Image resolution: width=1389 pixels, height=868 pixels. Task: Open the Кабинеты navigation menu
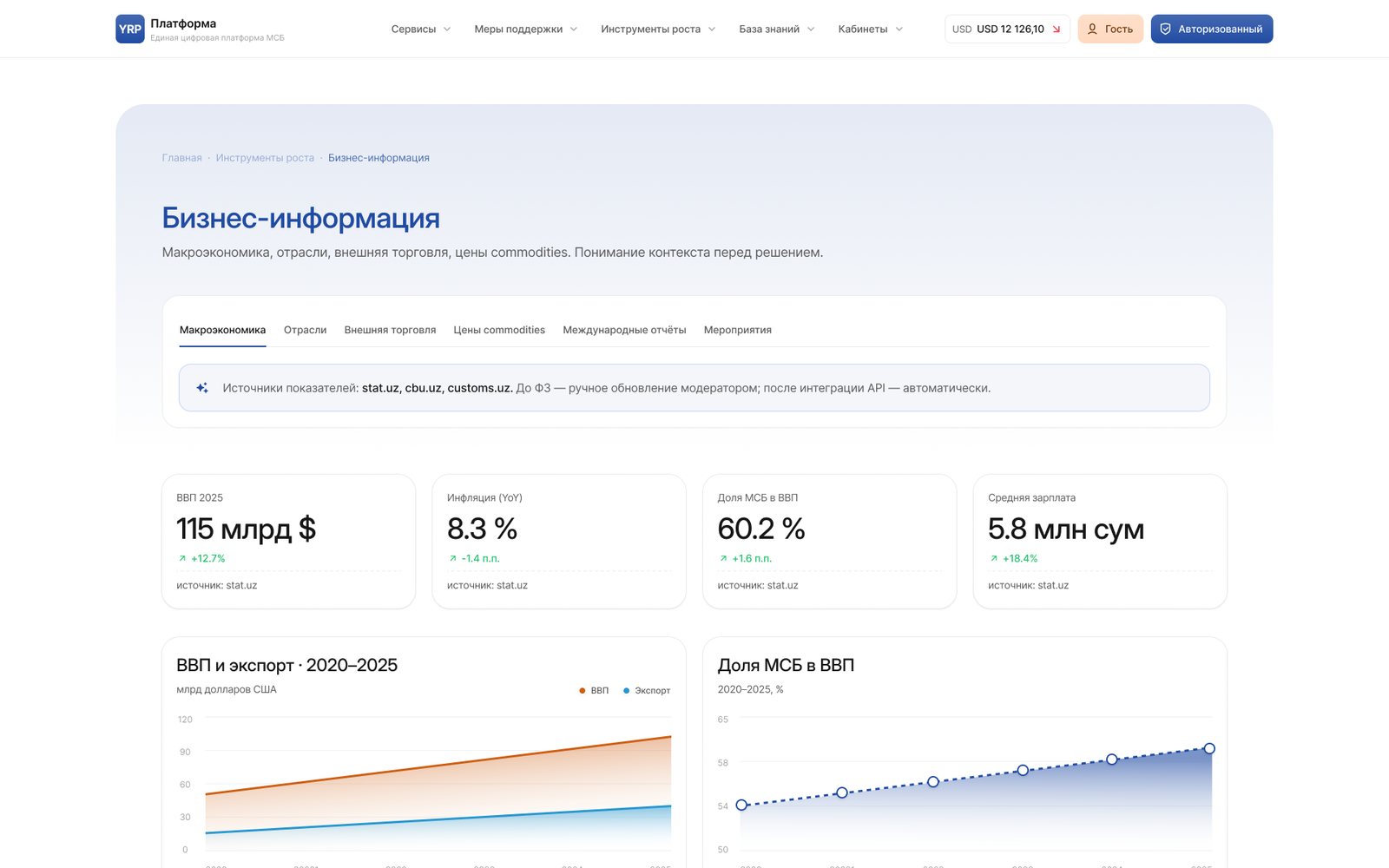[x=871, y=29]
